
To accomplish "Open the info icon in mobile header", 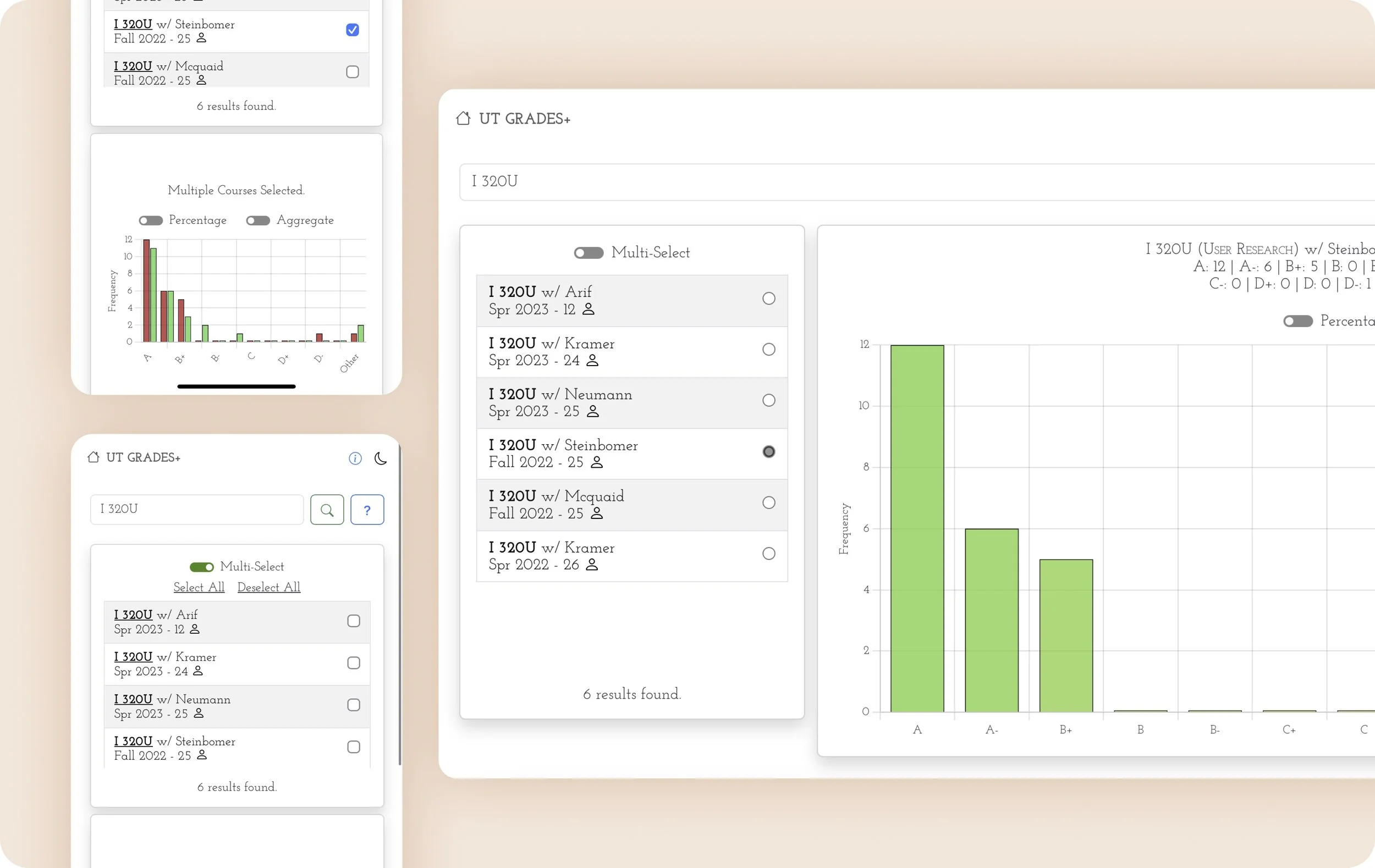I will click(355, 458).
